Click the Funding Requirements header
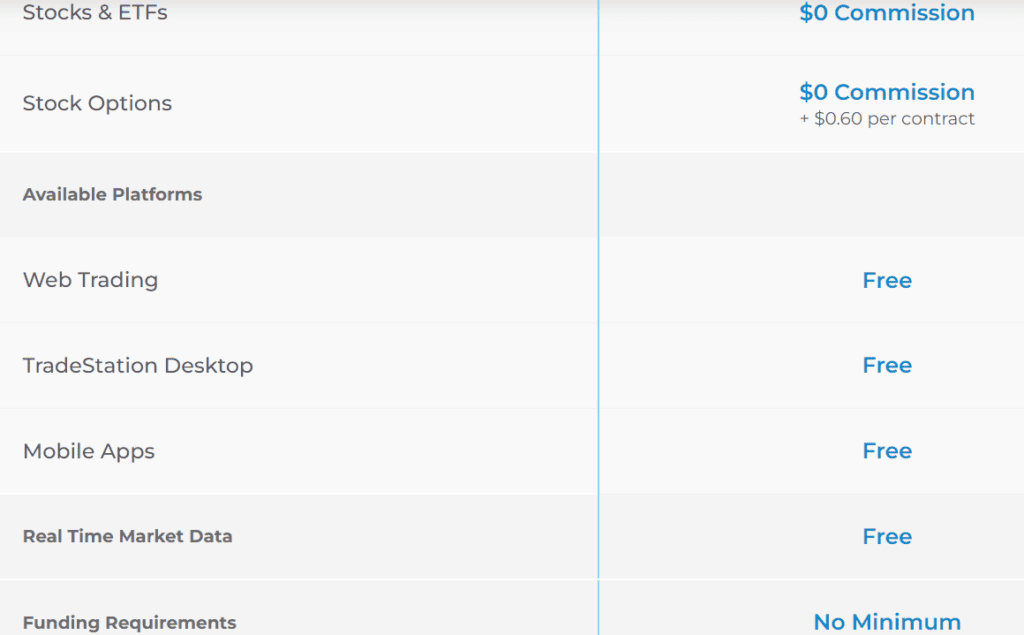Viewport: 1024px width, 635px height. pos(129,623)
